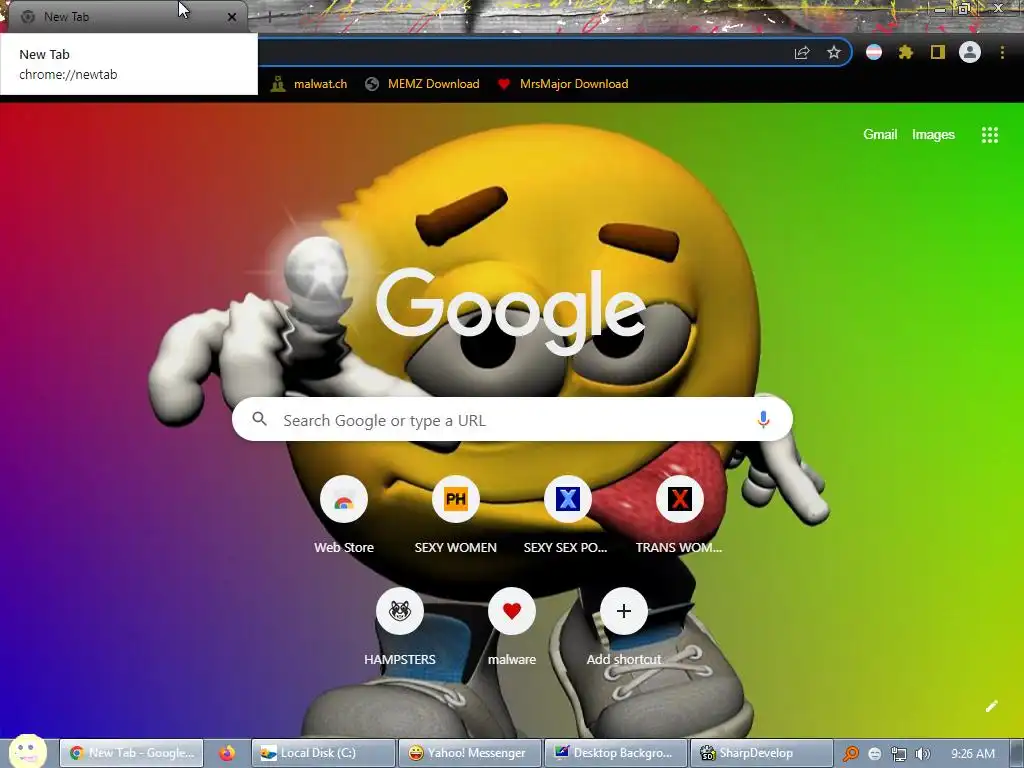Open the network tray icon
1024x768 pixels.
click(899, 754)
